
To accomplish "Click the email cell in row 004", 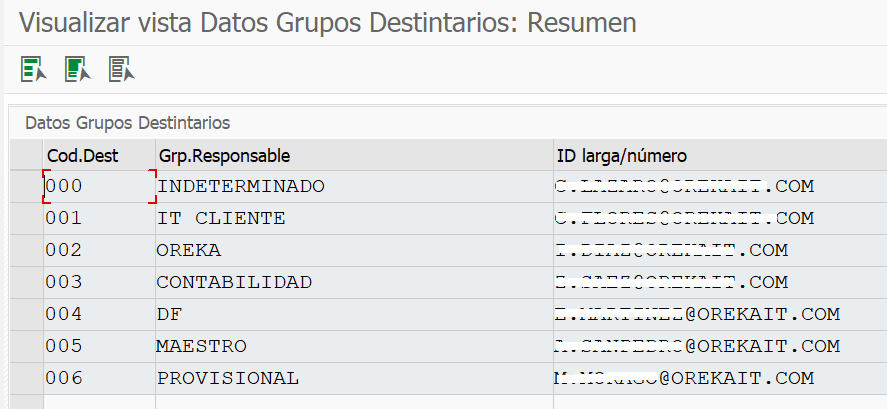I will click(720, 315).
